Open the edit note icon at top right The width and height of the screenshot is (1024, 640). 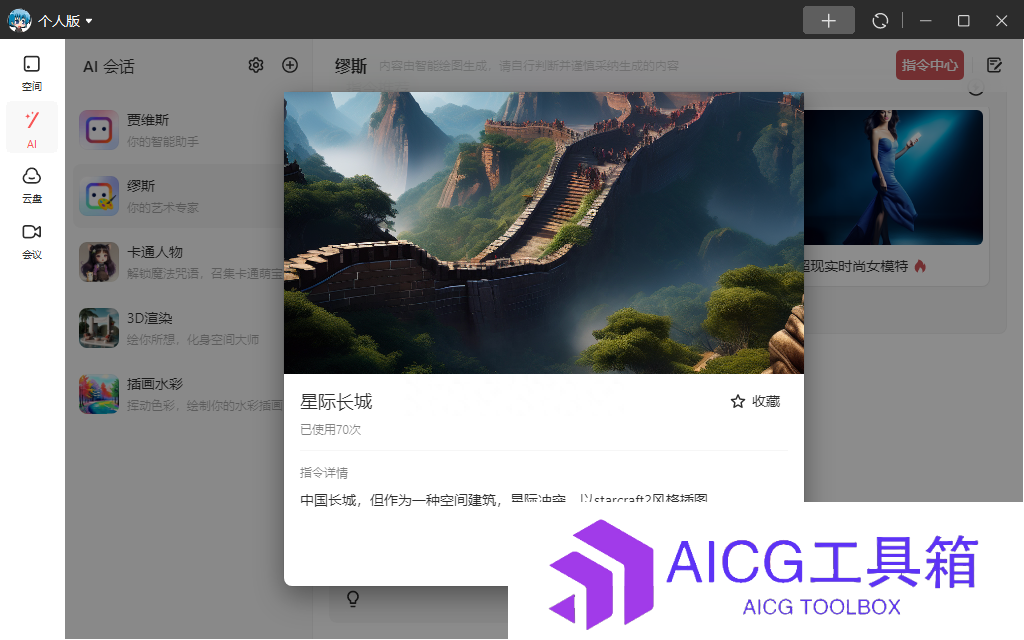pyautogui.click(x=994, y=65)
